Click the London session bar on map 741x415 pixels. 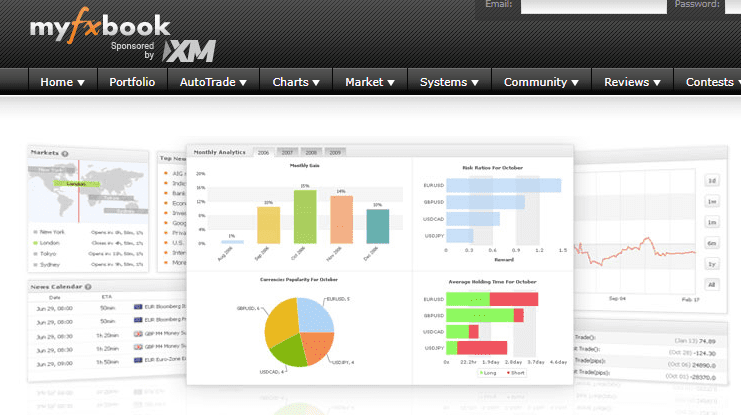click(x=77, y=183)
